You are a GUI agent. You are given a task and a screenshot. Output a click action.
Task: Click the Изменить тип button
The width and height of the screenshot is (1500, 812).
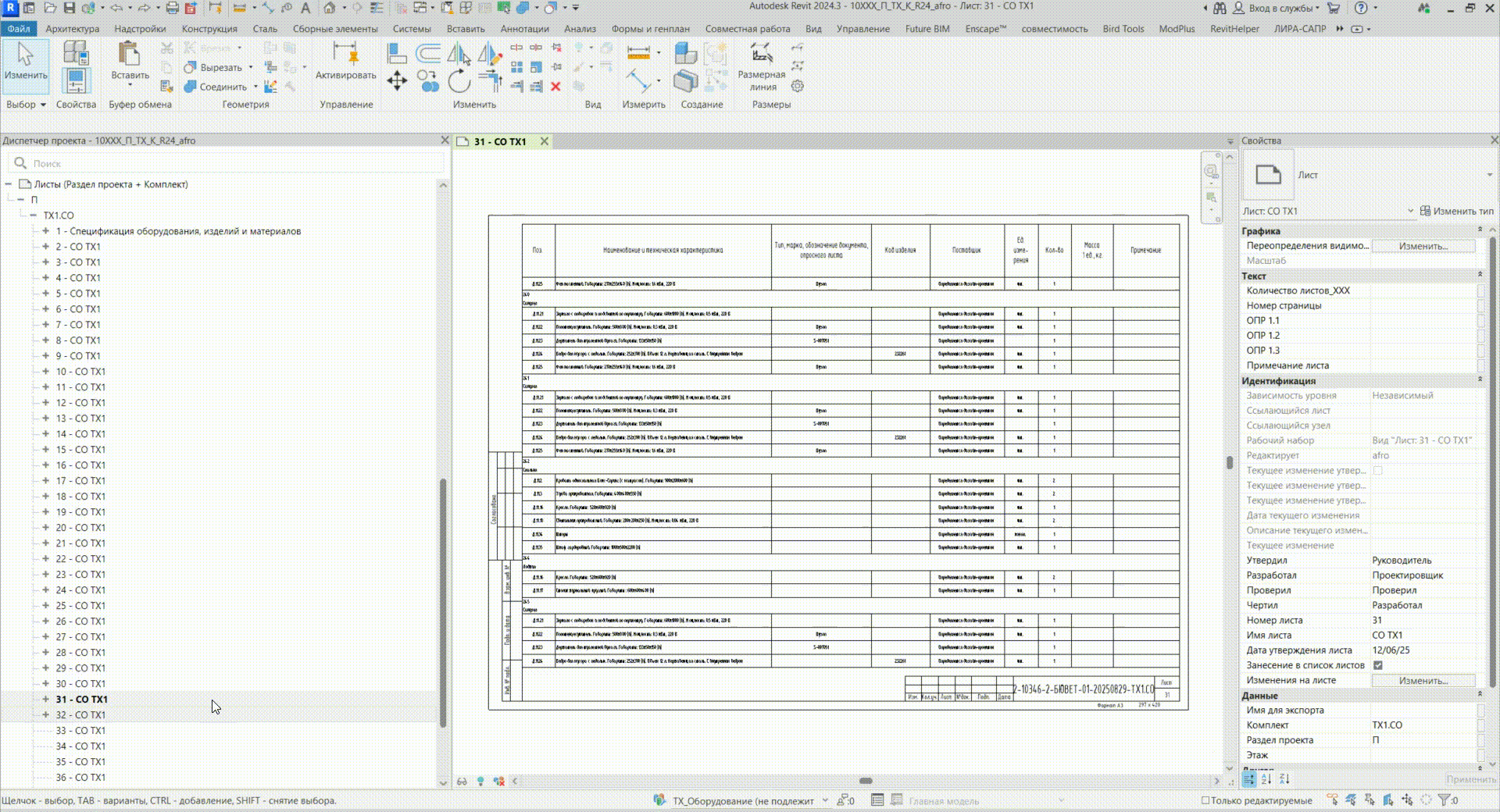tap(1456, 211)
